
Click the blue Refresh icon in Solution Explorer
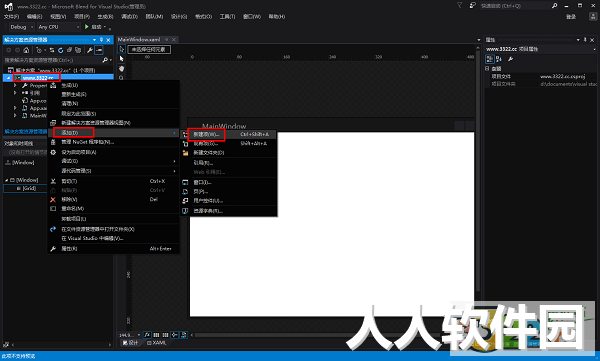[x=60, y=50]
